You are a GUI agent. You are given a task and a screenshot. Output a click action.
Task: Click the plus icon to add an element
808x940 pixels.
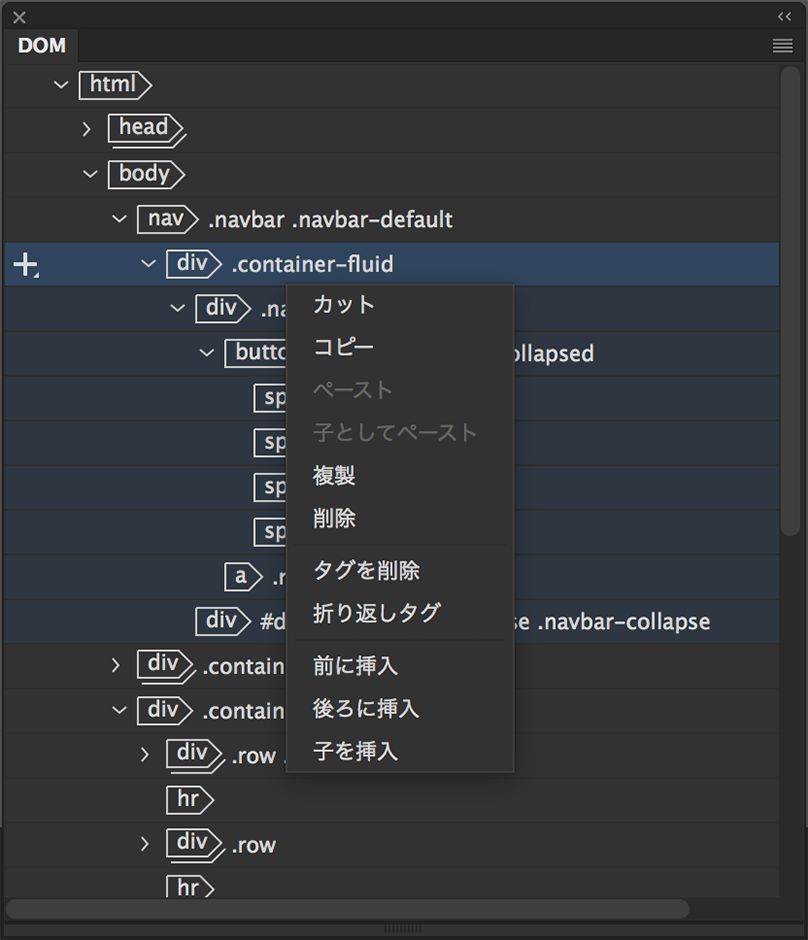pyautogui.click(x=25, y=264)
